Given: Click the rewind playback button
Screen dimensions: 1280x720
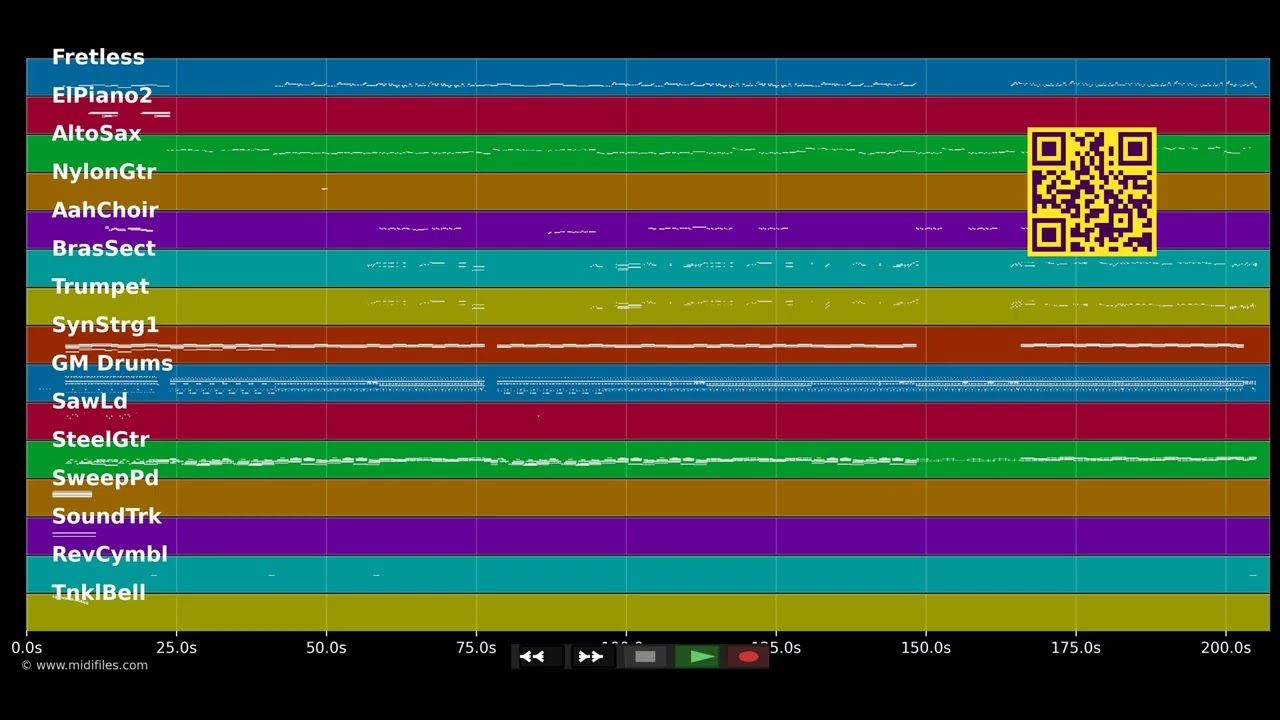Looking at the screenshot, I should 540,657.
